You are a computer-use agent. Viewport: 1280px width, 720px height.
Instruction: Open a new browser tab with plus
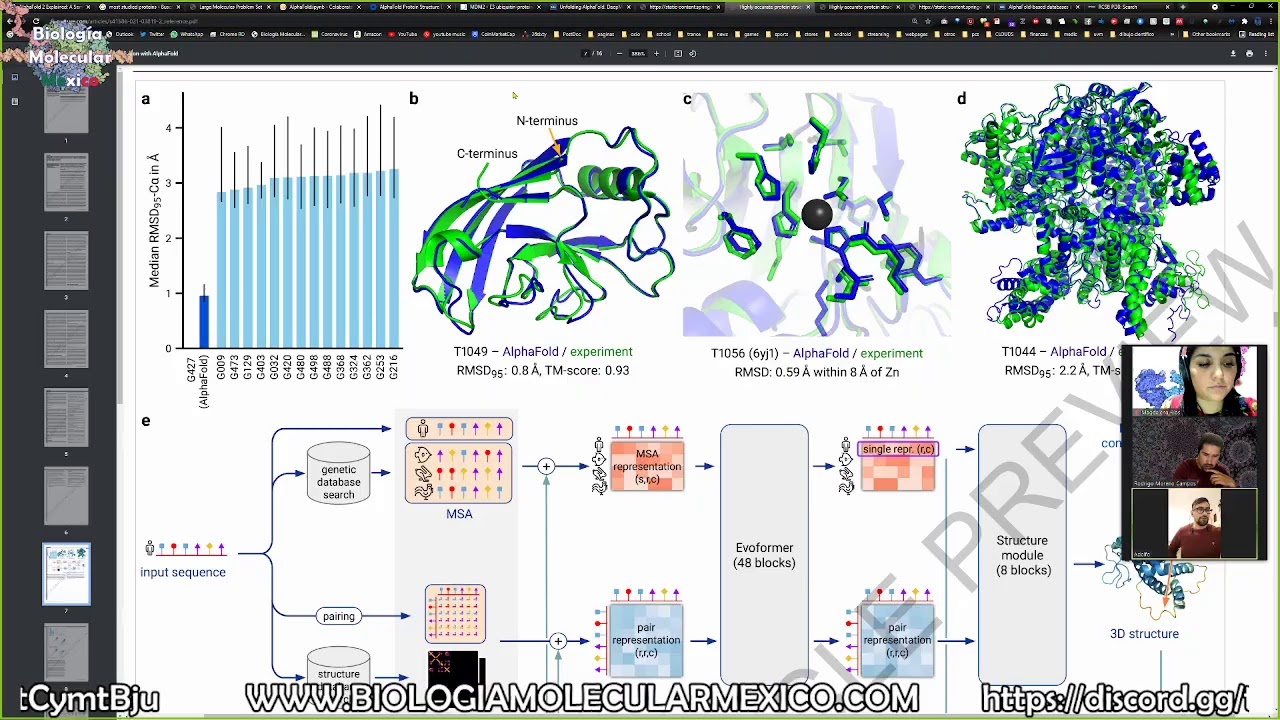(1183, 7)
